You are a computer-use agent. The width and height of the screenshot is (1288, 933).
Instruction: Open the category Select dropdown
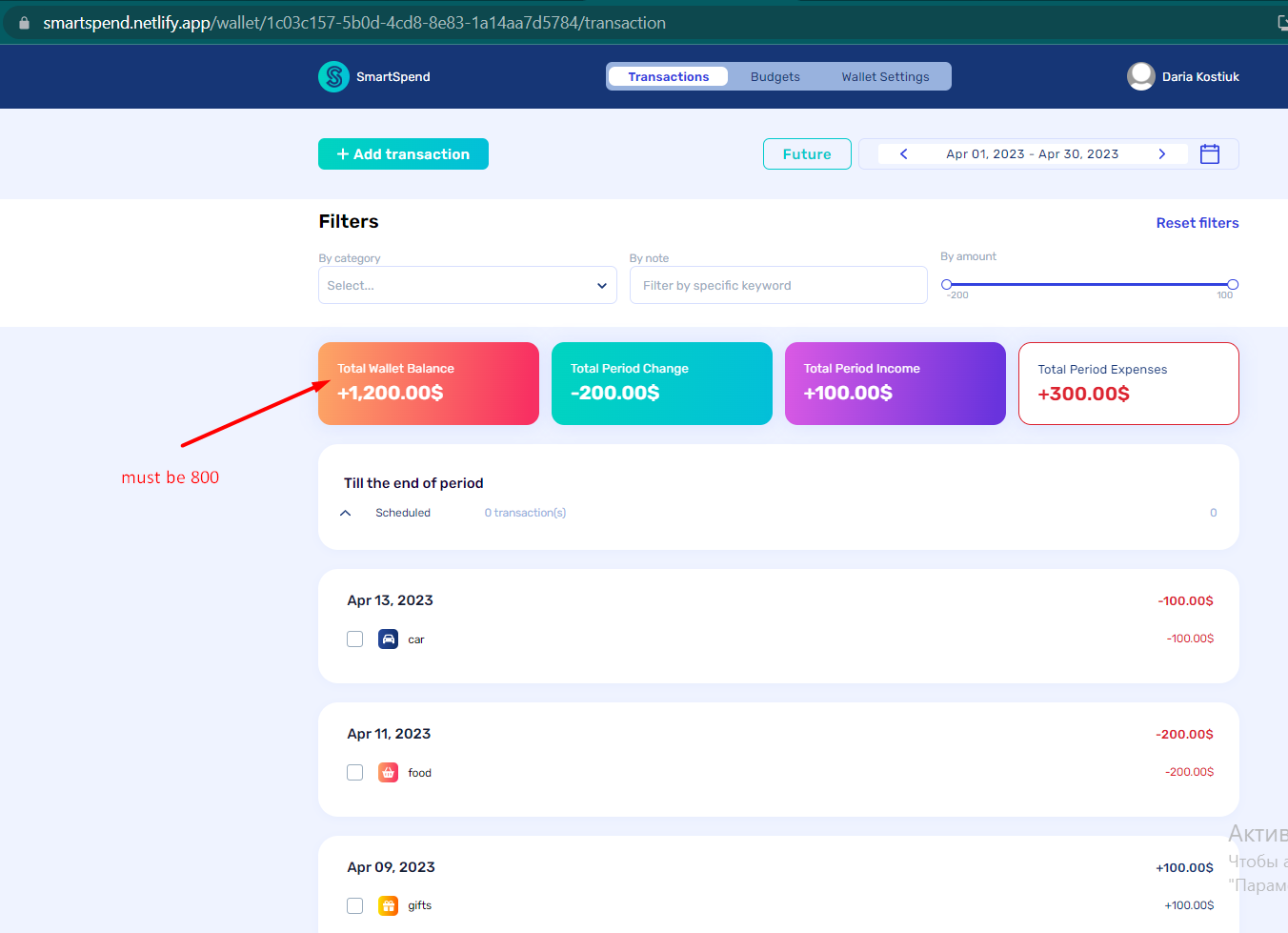pos(467,285)
